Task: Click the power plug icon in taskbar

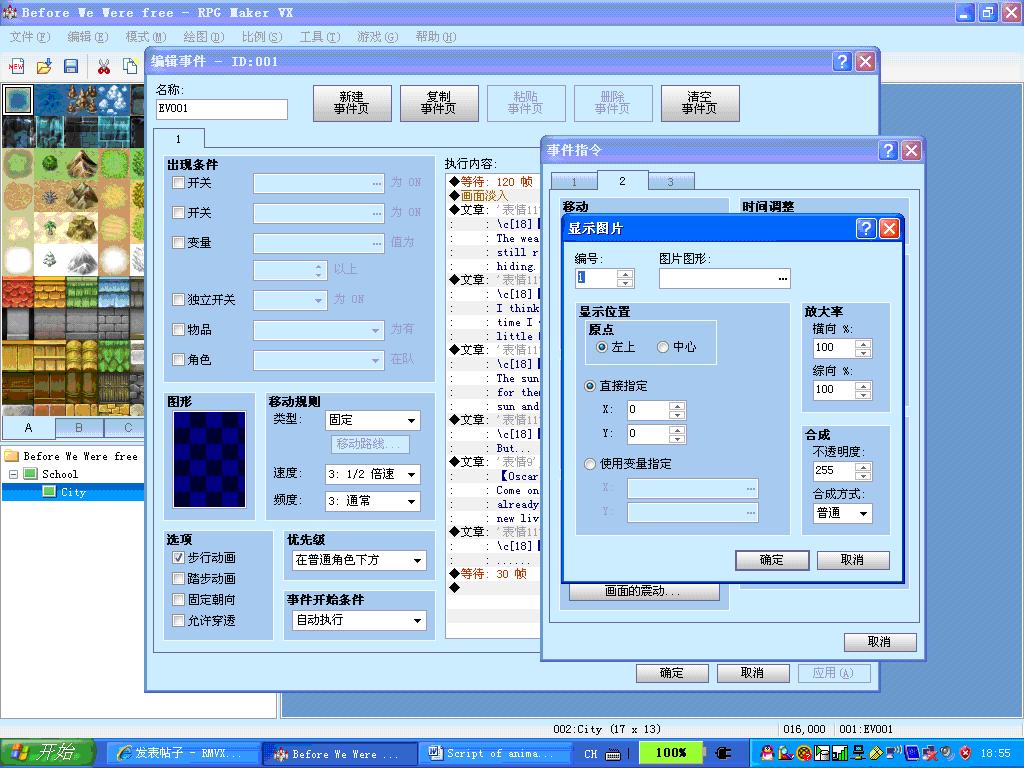Action: pos(724,753)
